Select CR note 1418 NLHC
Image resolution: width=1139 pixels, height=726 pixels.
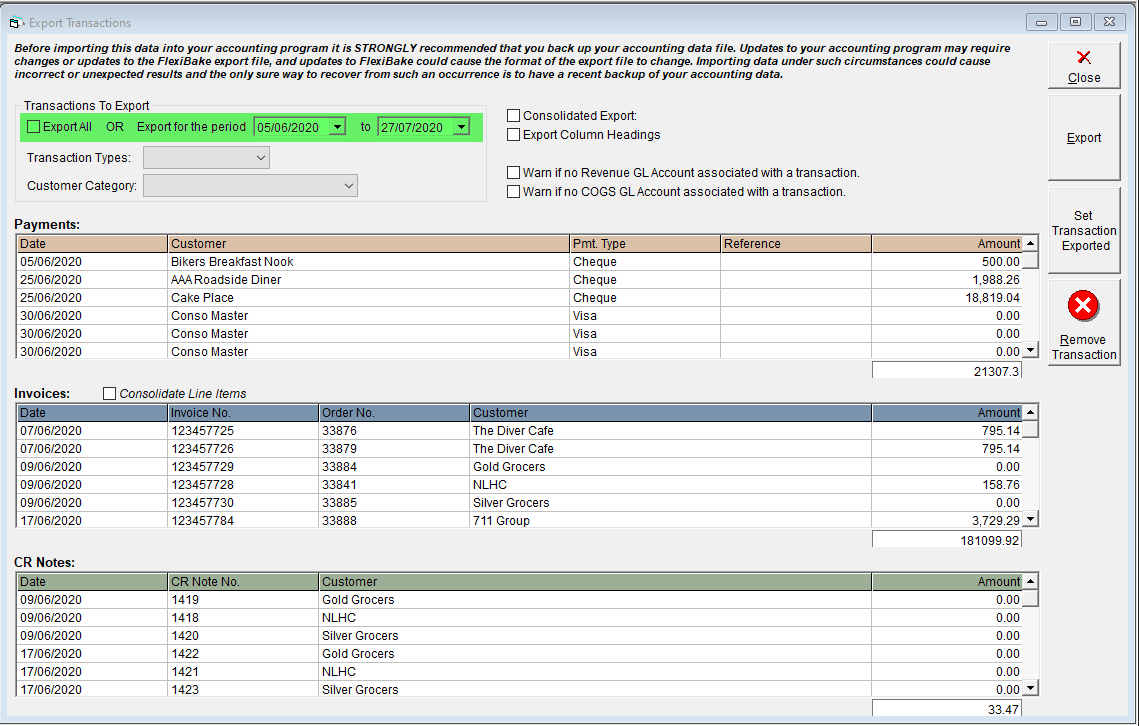[x=519, y=618]
